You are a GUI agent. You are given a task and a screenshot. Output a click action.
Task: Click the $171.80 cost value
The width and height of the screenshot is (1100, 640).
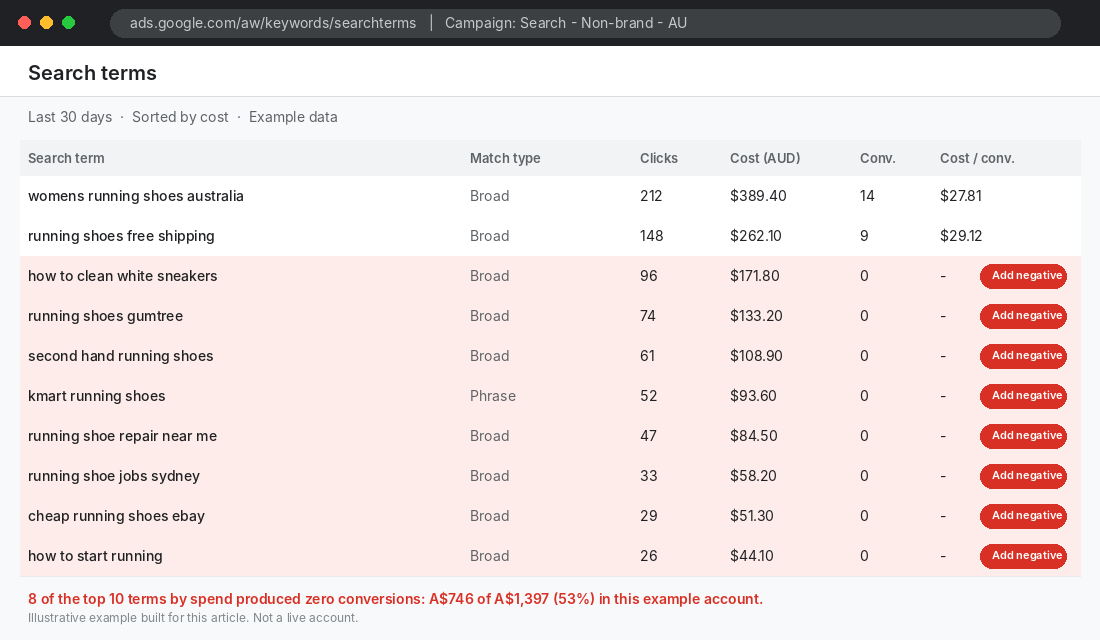[755, 276]
